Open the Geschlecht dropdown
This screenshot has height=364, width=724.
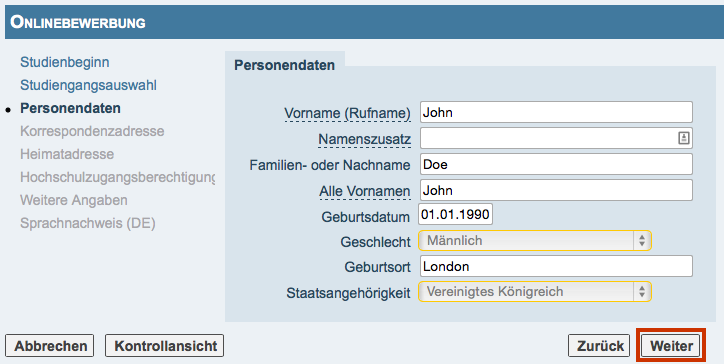pos(535,241)
